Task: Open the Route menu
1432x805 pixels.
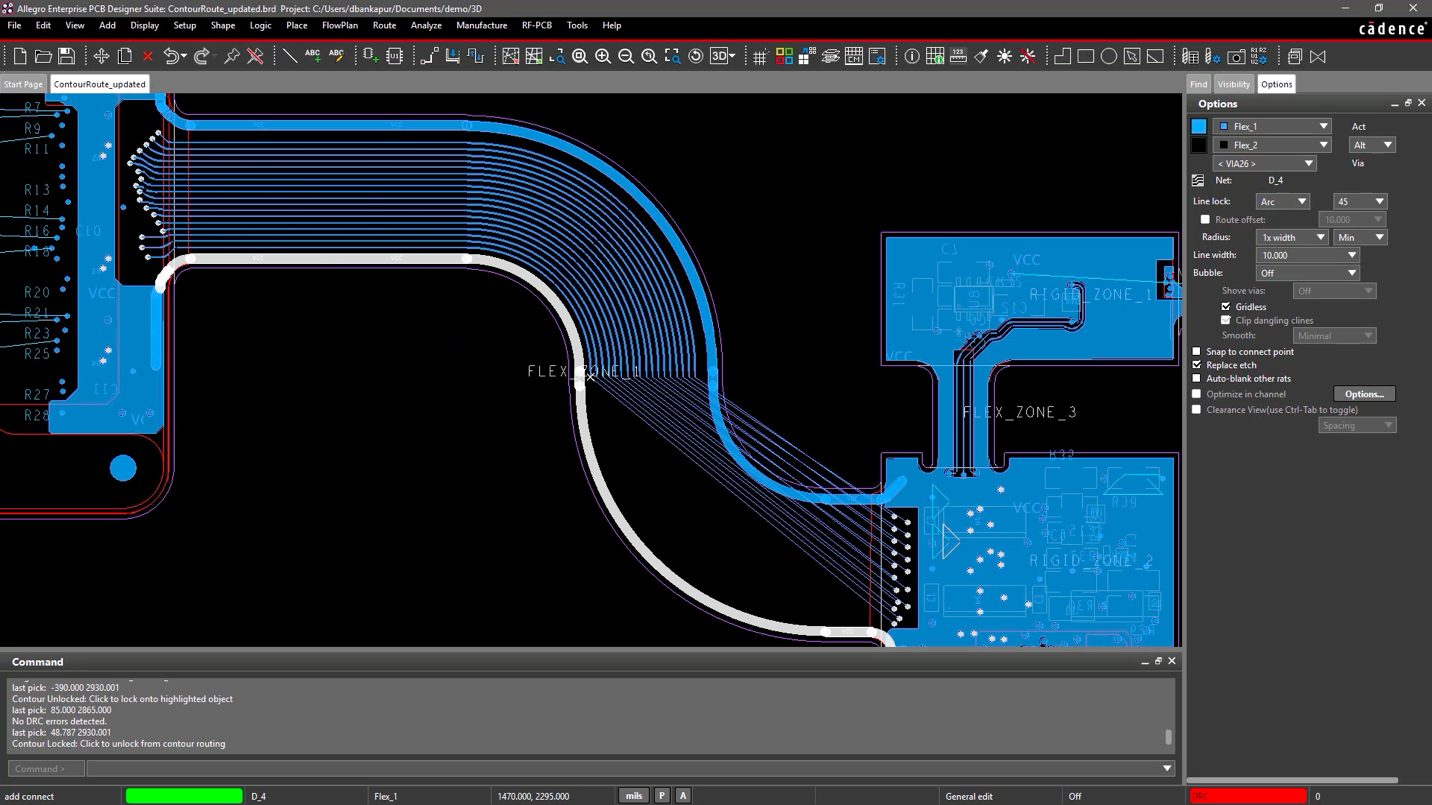Action: (384, 25)
